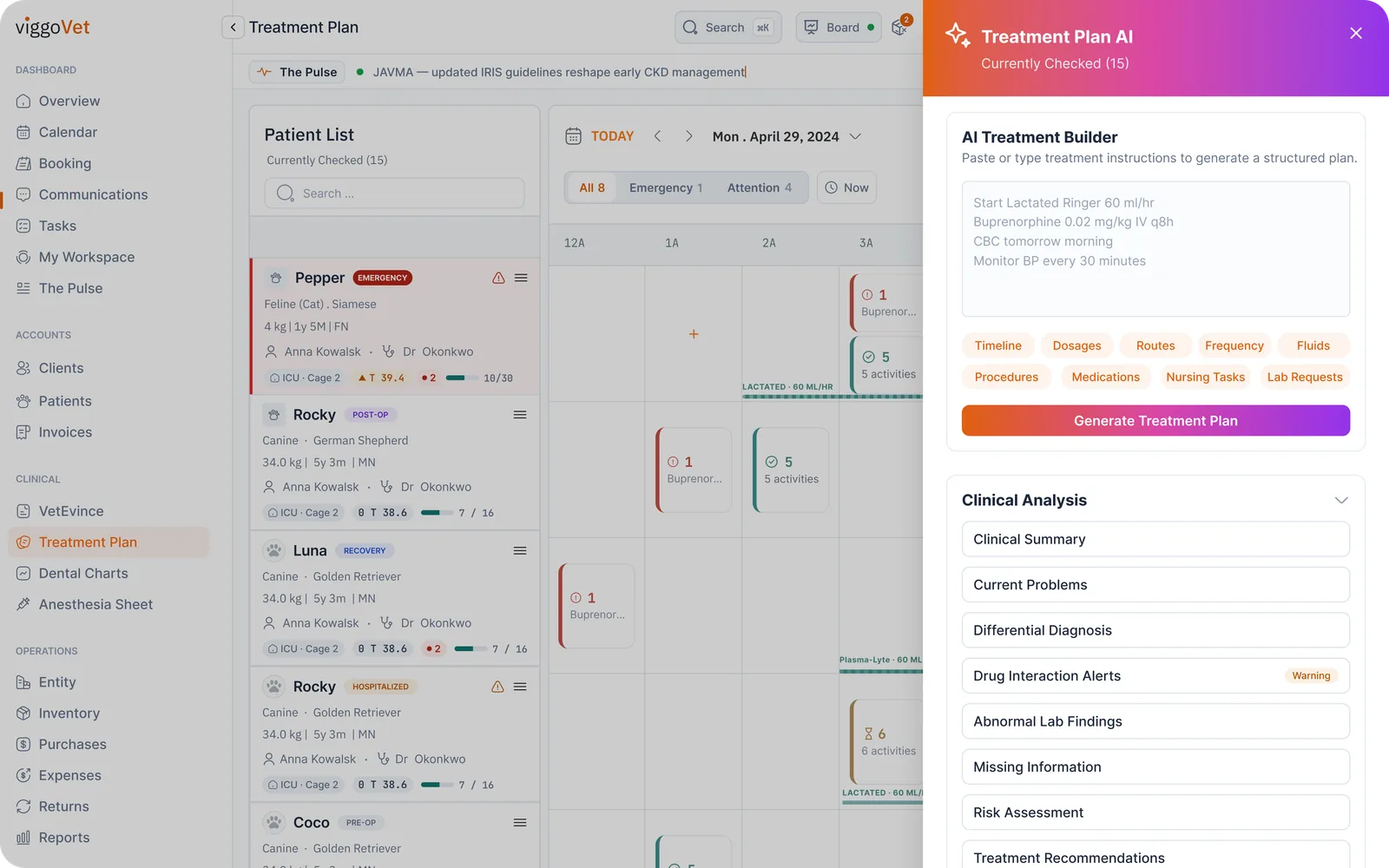Open Pepper's hamburger menu icon

pos(521,278)
